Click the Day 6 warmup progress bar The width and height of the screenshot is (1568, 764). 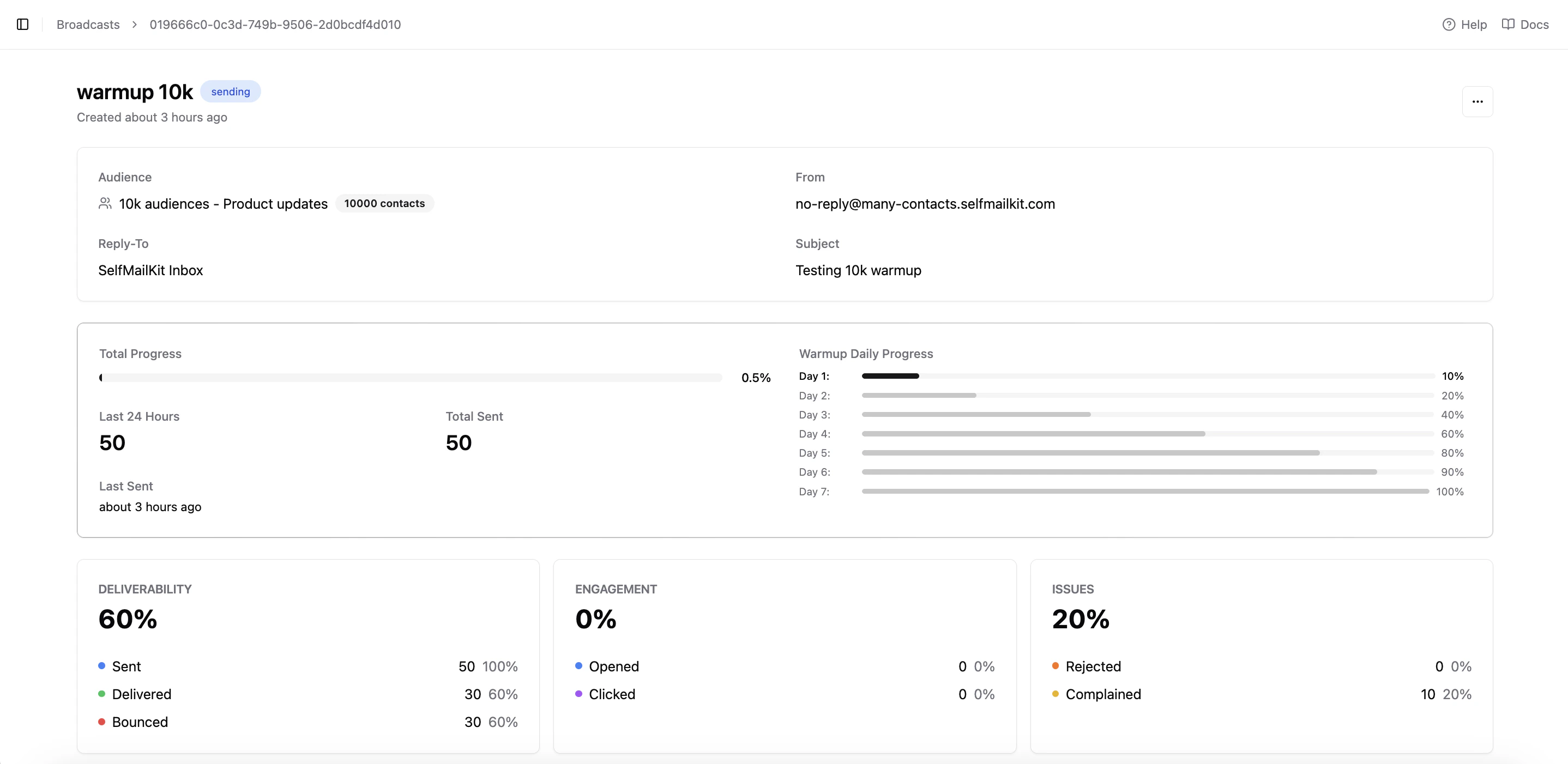1148,472
